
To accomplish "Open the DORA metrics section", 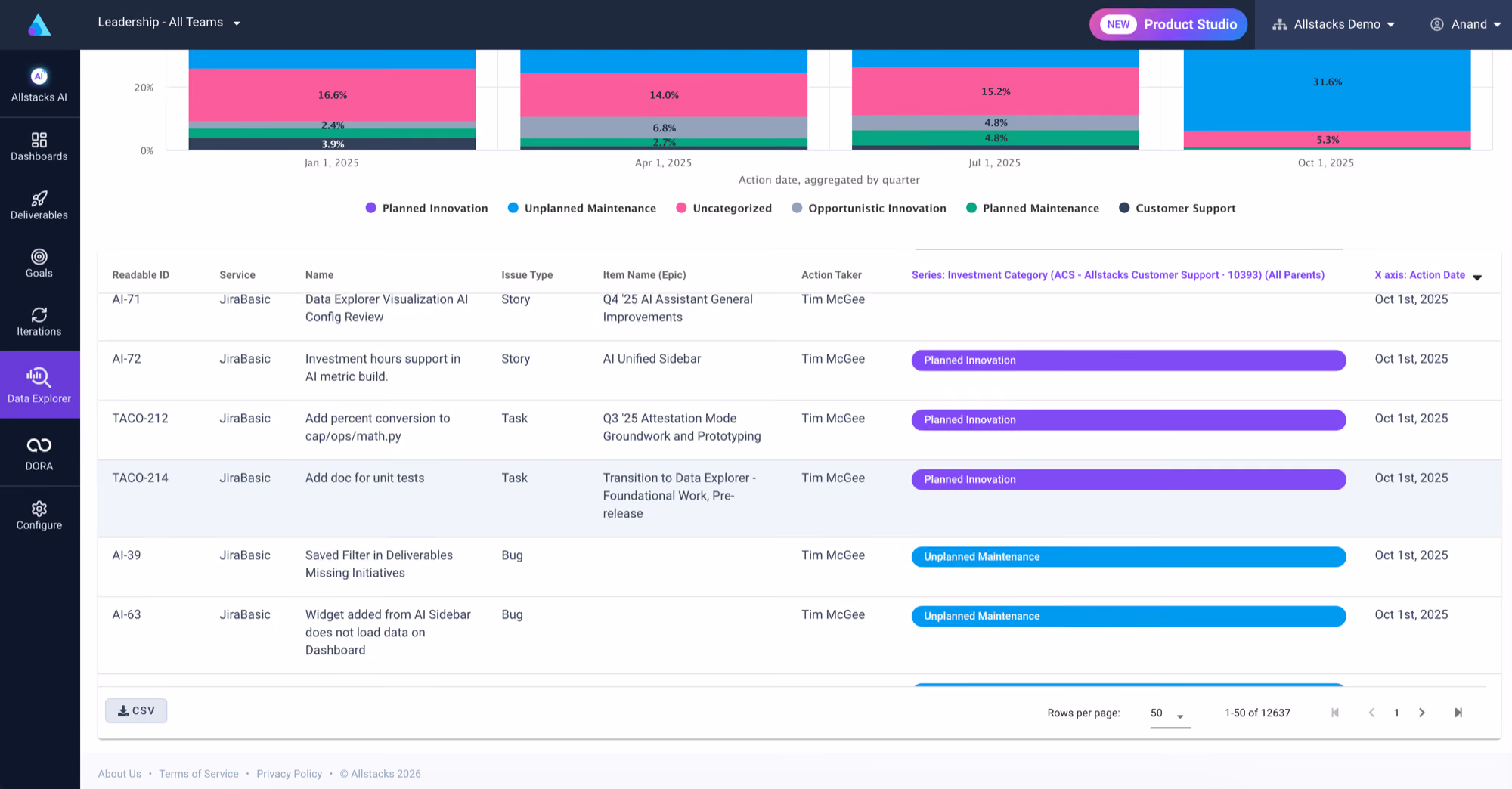I will [x=39, y=453].
